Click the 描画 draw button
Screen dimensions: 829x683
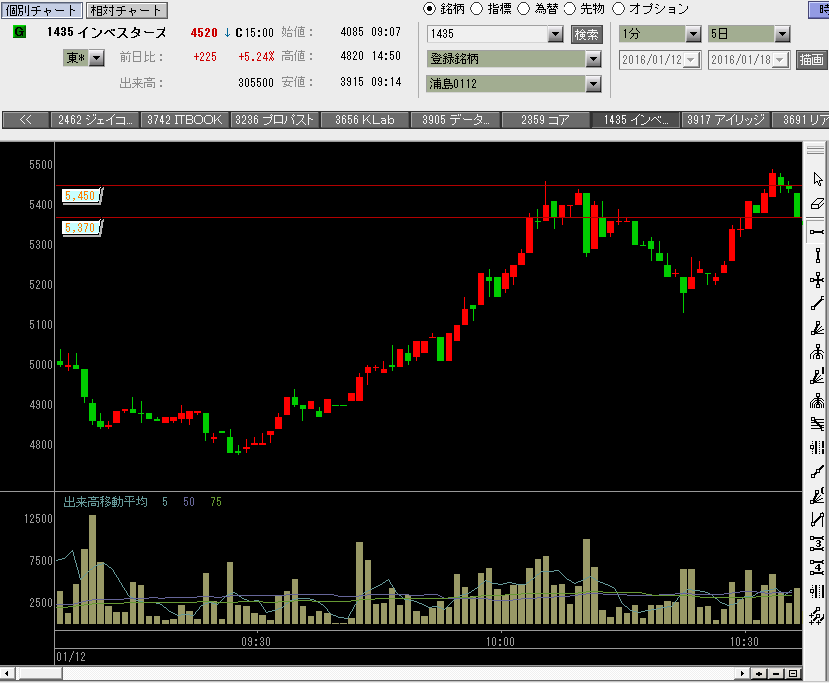811,60
